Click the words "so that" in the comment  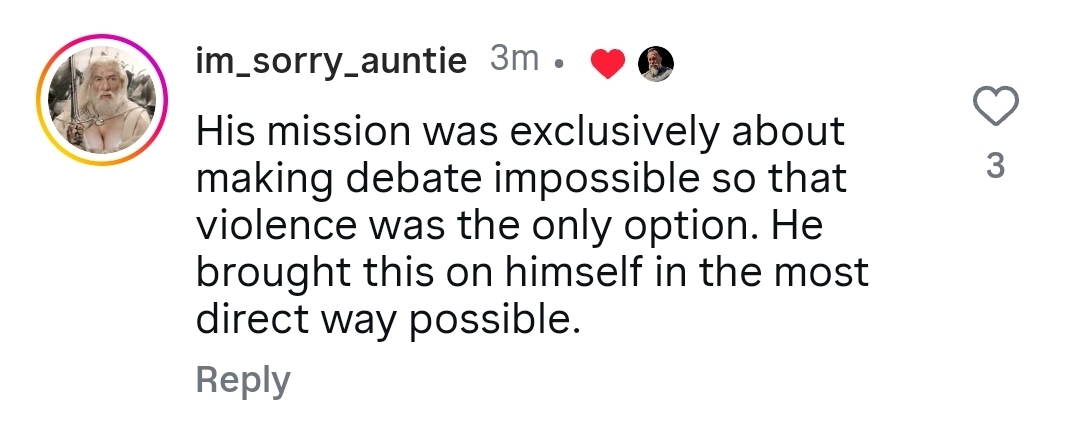(785, 179)
